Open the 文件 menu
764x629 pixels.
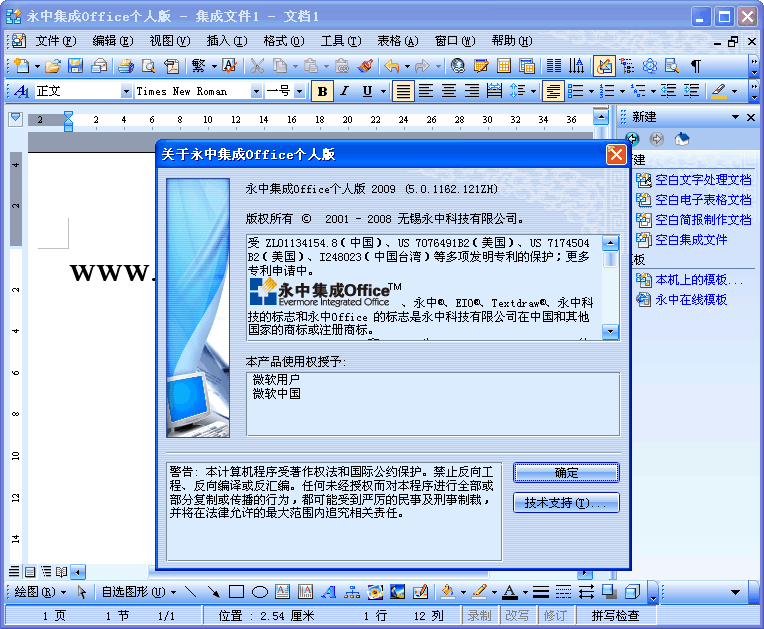(56, 41)
